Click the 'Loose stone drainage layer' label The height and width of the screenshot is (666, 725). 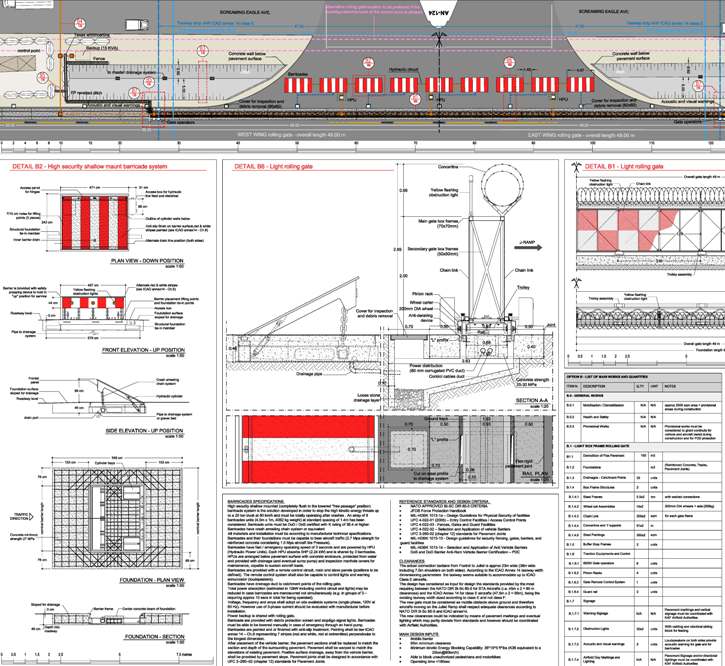[x=368, y=398]
